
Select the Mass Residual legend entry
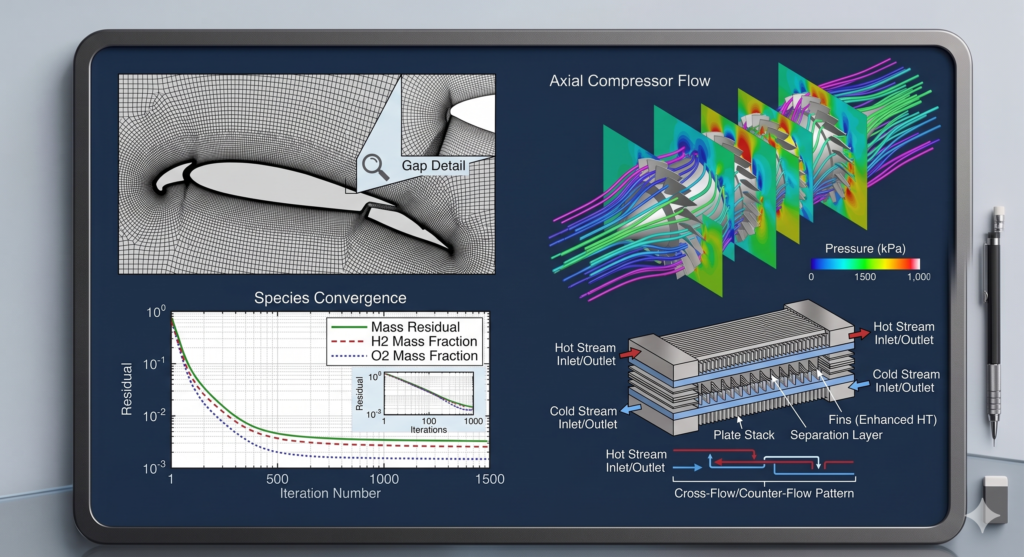pos(415,326)
